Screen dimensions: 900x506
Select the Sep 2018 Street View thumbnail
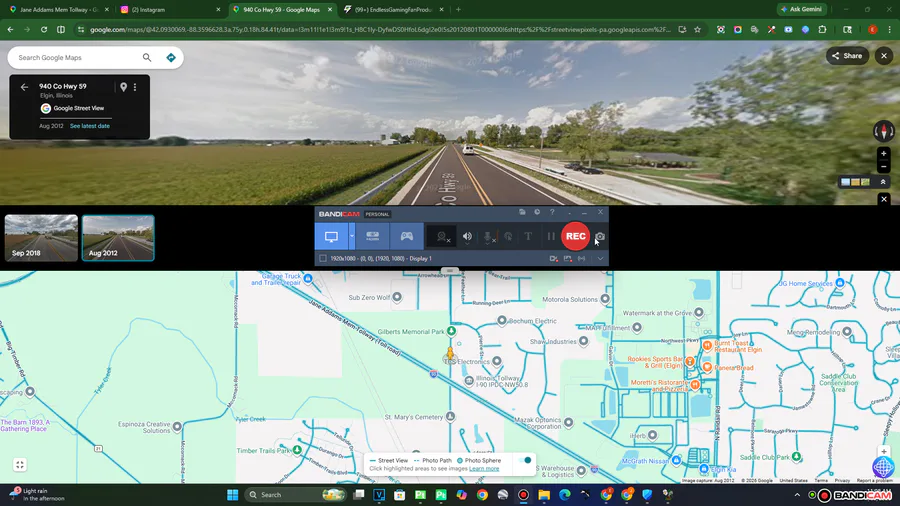pyautogui.click(x=41, y=238)
